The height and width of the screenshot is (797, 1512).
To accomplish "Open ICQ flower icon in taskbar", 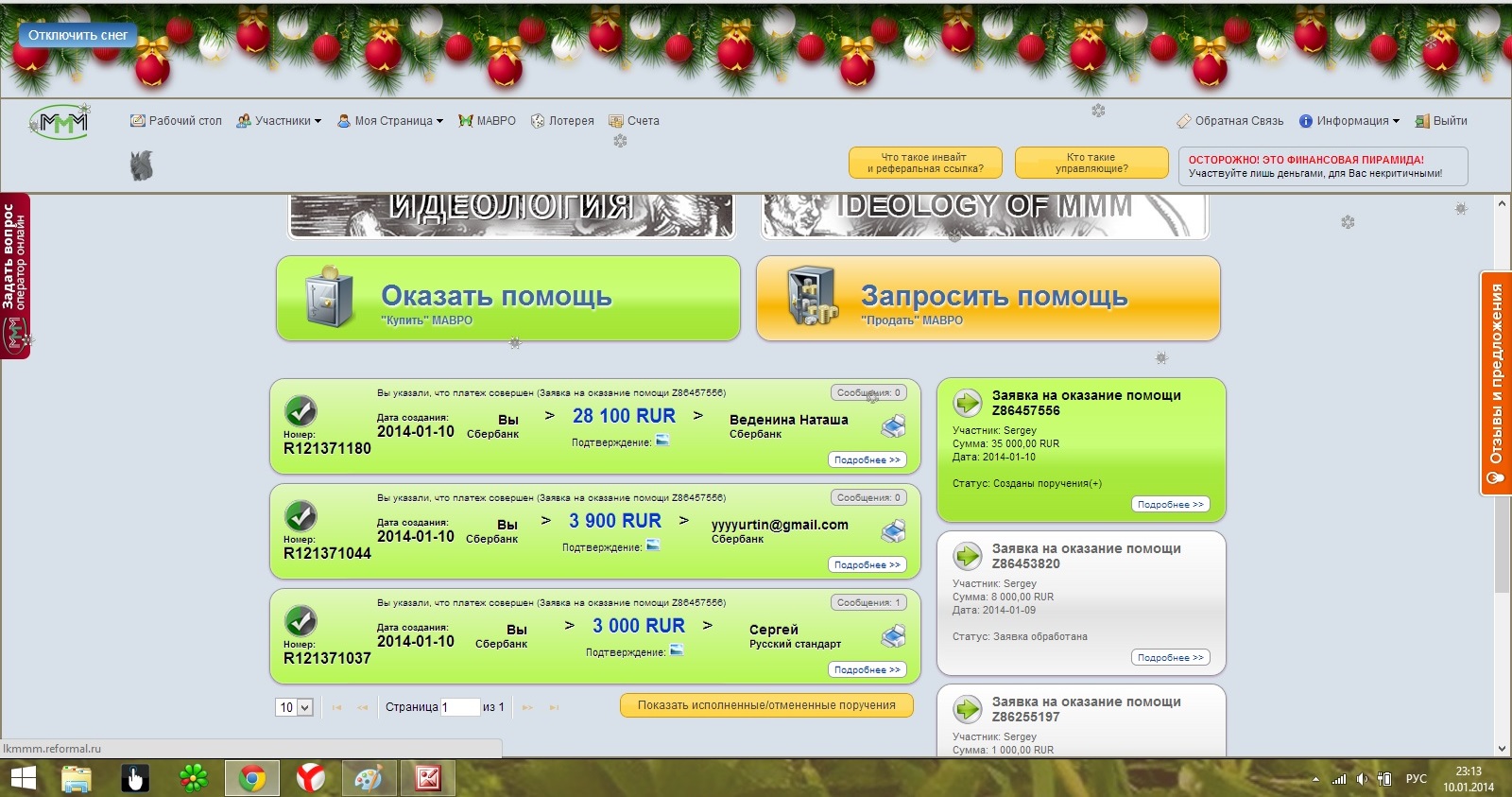I will (194, 778).
